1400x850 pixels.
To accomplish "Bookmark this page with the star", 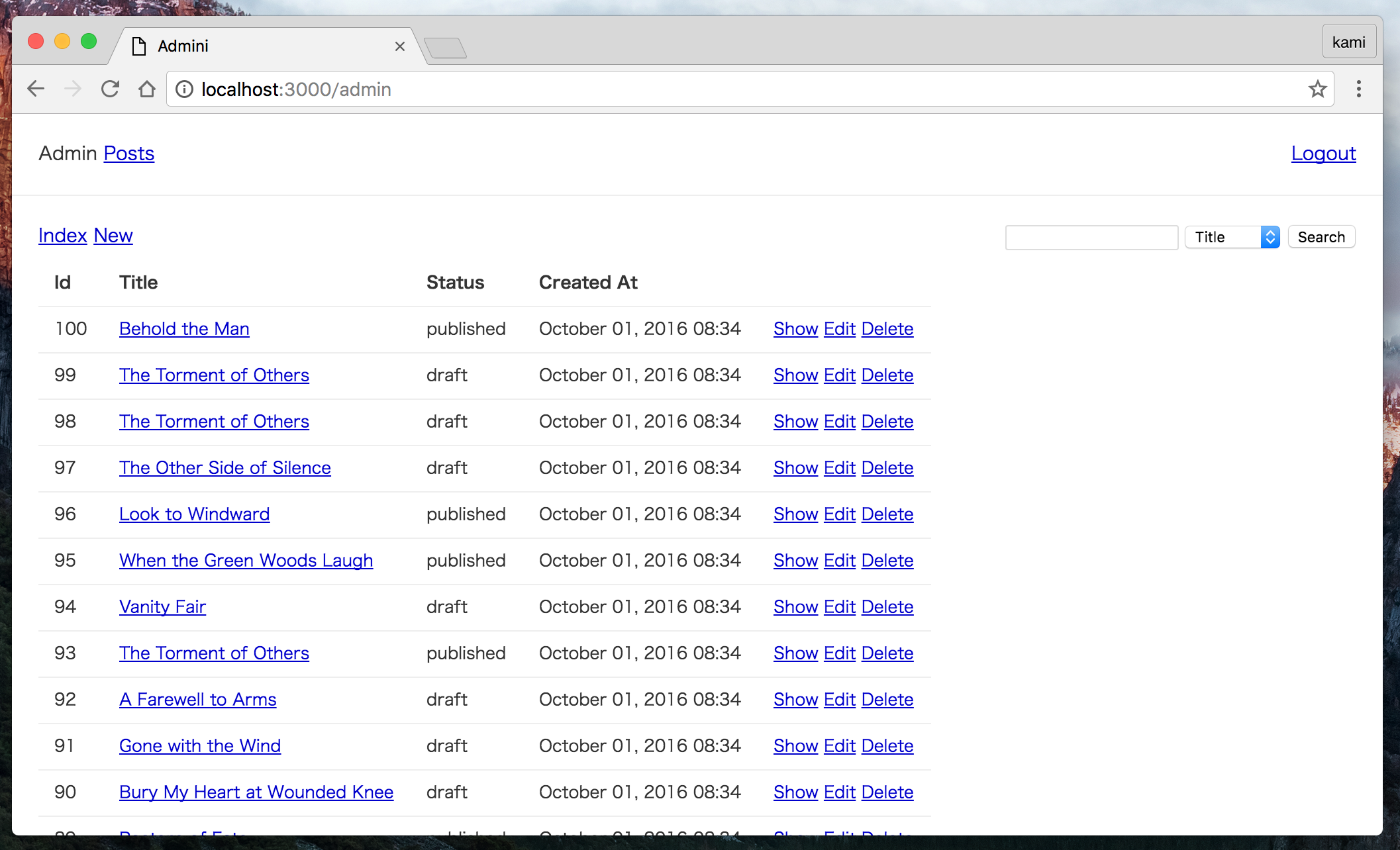I will tap(1317, 89).
